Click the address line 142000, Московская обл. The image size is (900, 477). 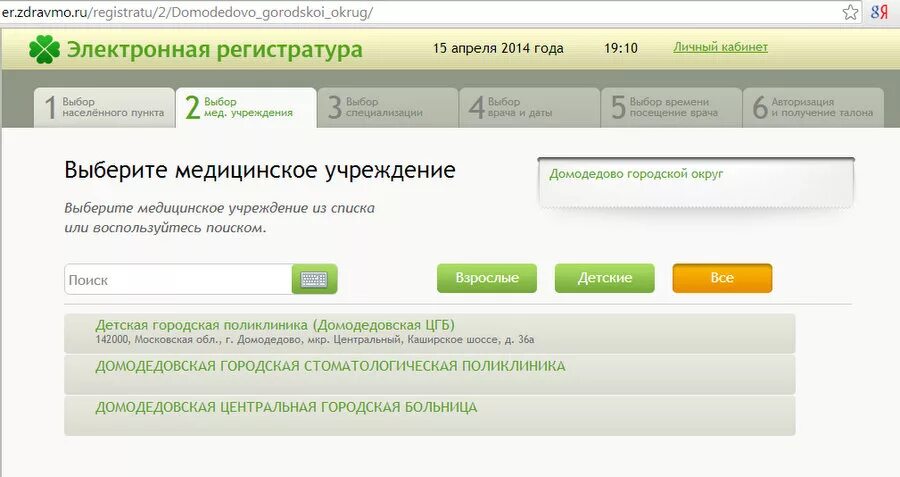point(315,340)
